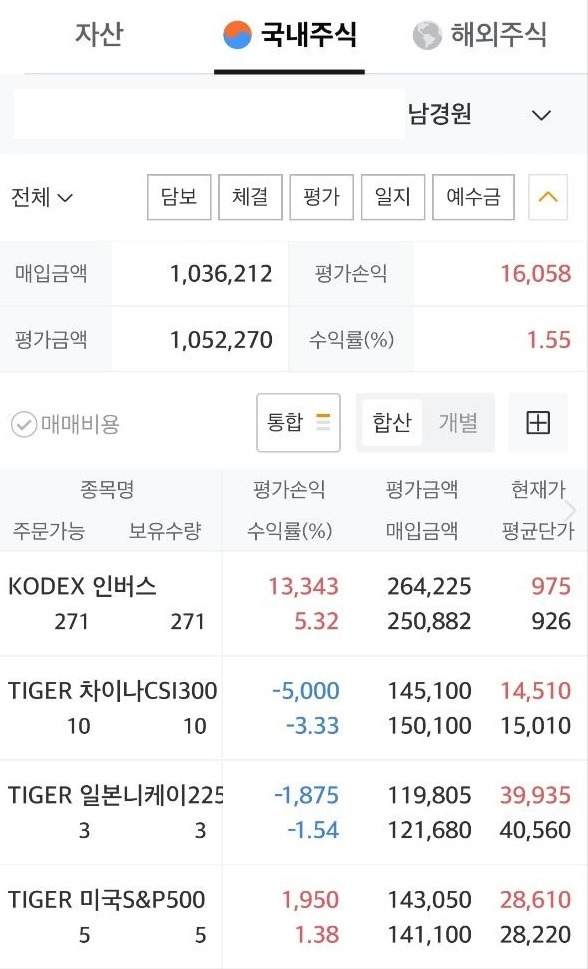Click the Korean flag icon on 국내주식 tab
This screenshot has height=969, width=588.
pos(237,35)
